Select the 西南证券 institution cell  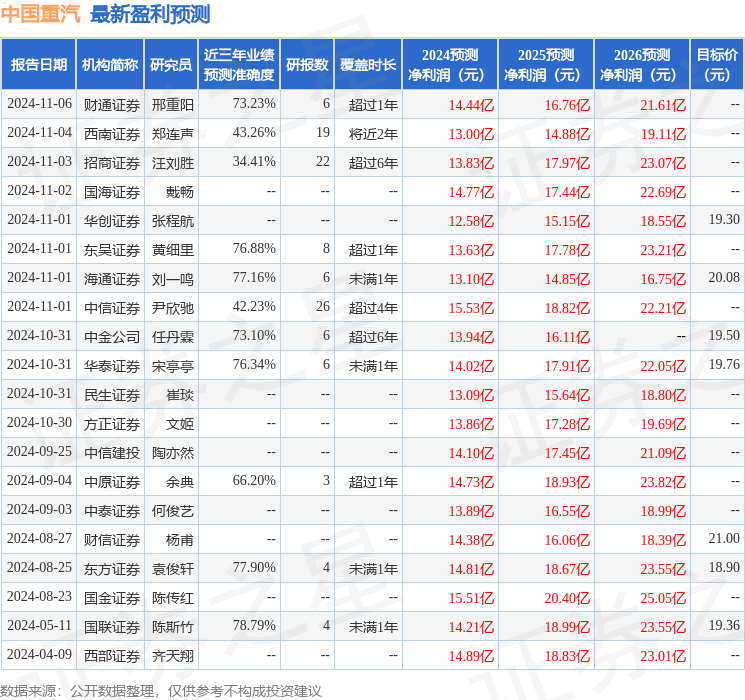click(112, 134)
